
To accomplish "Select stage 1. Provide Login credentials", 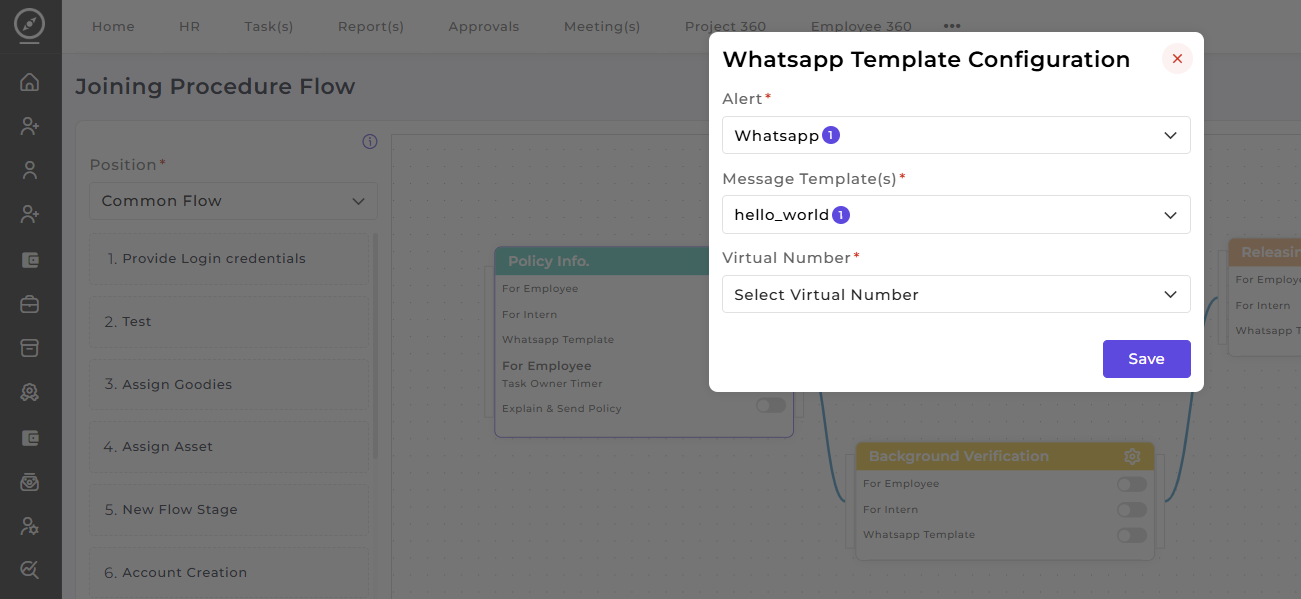I will 229,259.
